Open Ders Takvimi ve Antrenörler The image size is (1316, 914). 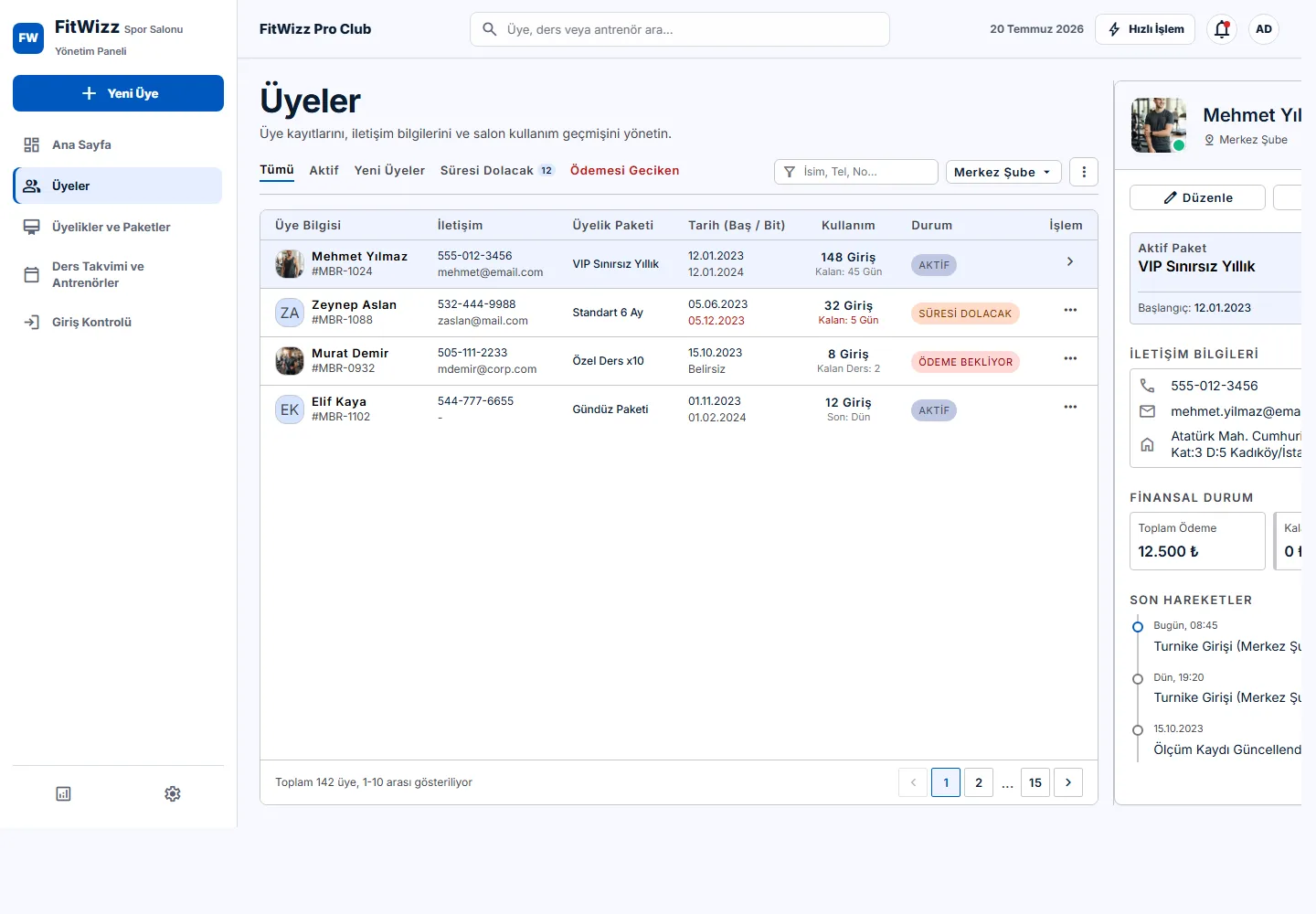[118, 274]
